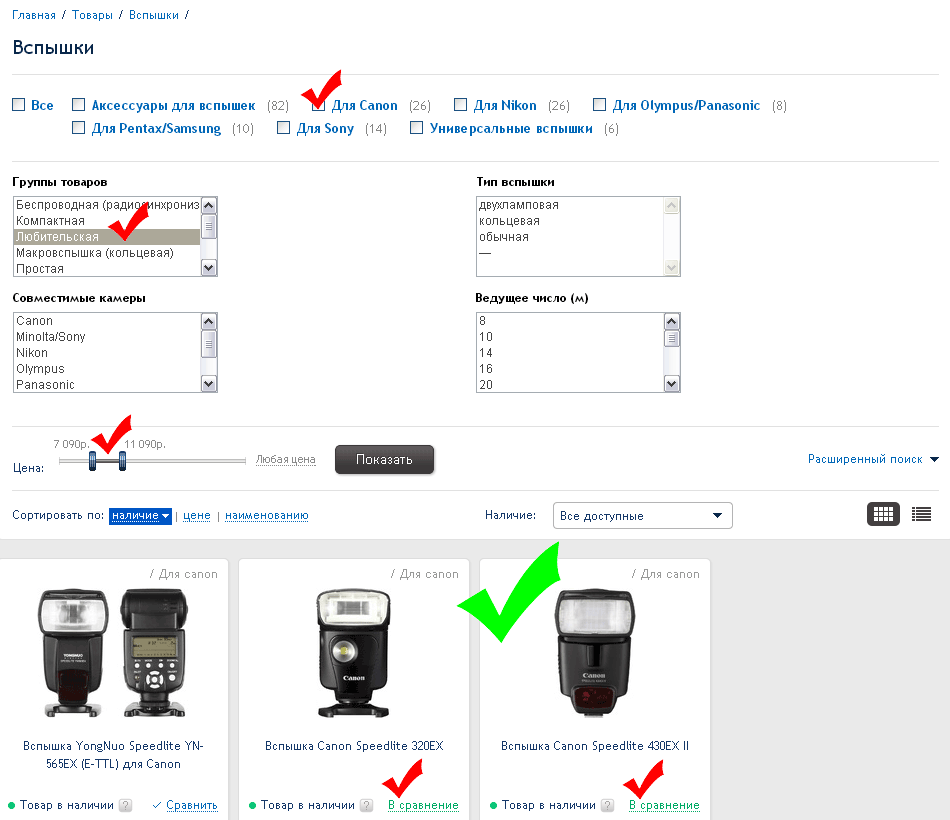
Task: Go to Товары breadcrumb
Action: click(92, 15)
